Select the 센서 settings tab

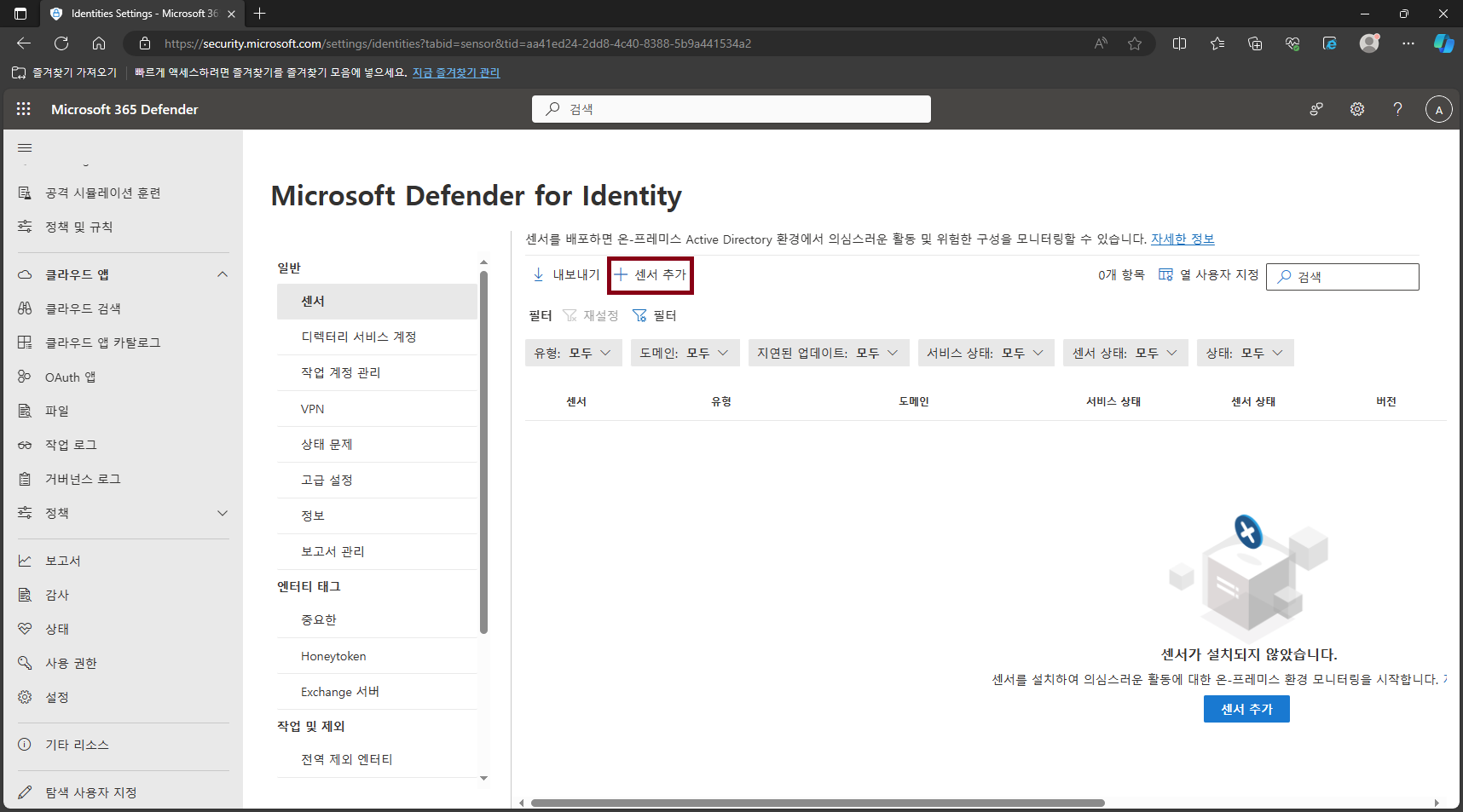click(x=377, y=302)
